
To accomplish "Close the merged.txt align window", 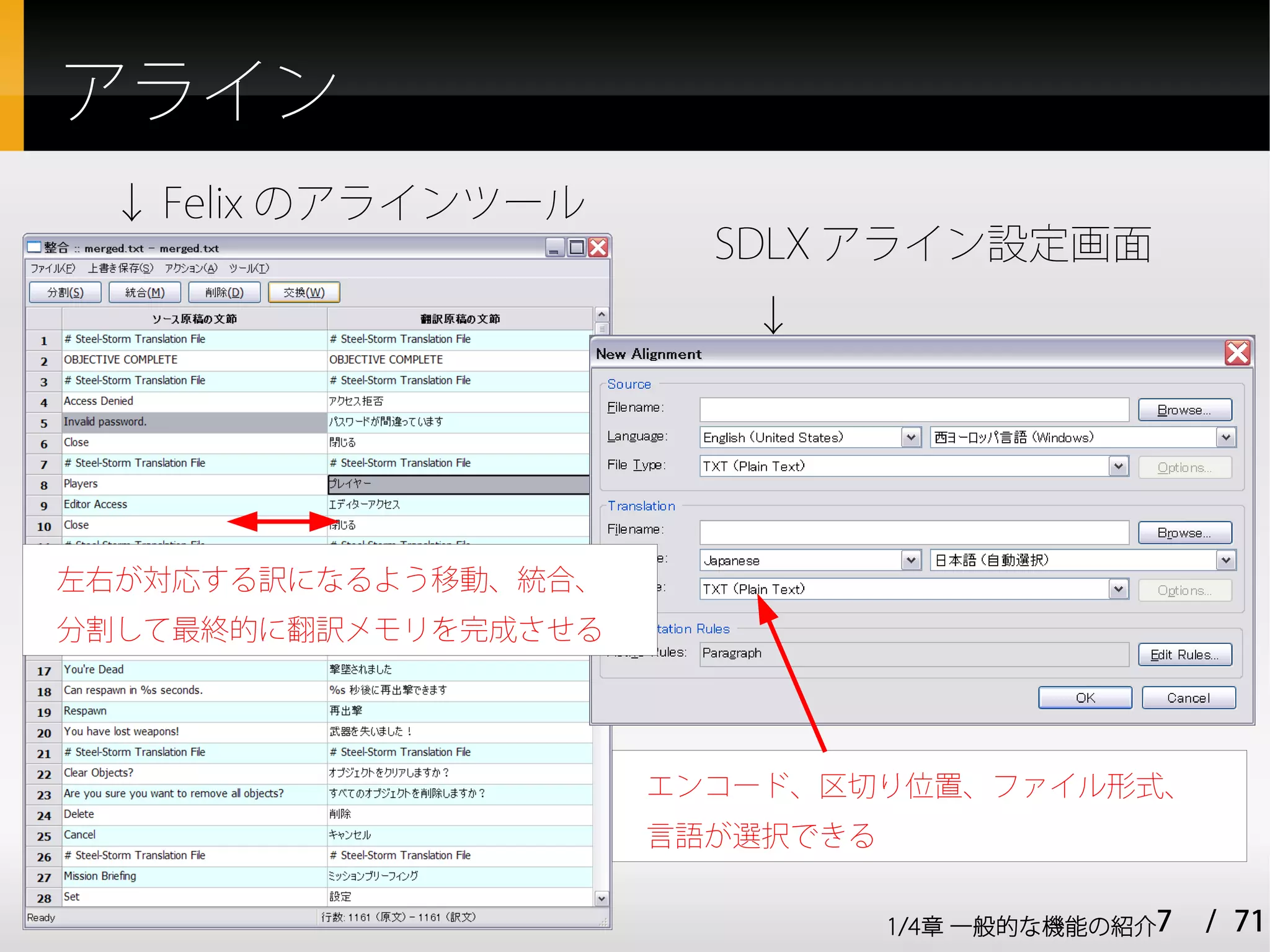I will click(598, 247).
